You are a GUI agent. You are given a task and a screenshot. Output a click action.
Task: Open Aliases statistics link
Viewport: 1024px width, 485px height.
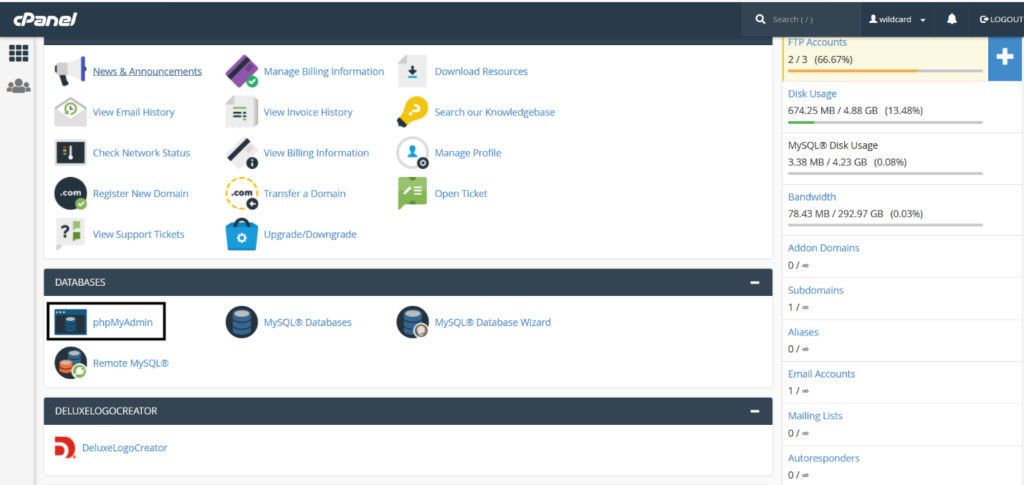click(x=803, y=332)
